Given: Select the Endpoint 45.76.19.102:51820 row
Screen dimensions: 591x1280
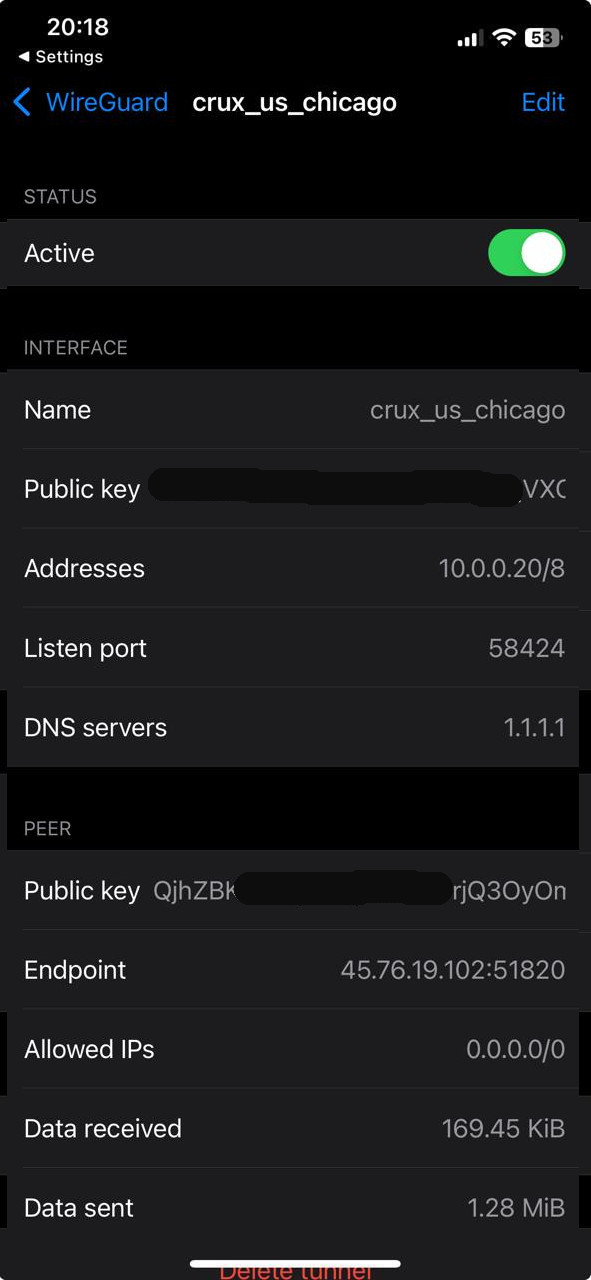Looking at the screenshot, I should (x=294, y=969).
